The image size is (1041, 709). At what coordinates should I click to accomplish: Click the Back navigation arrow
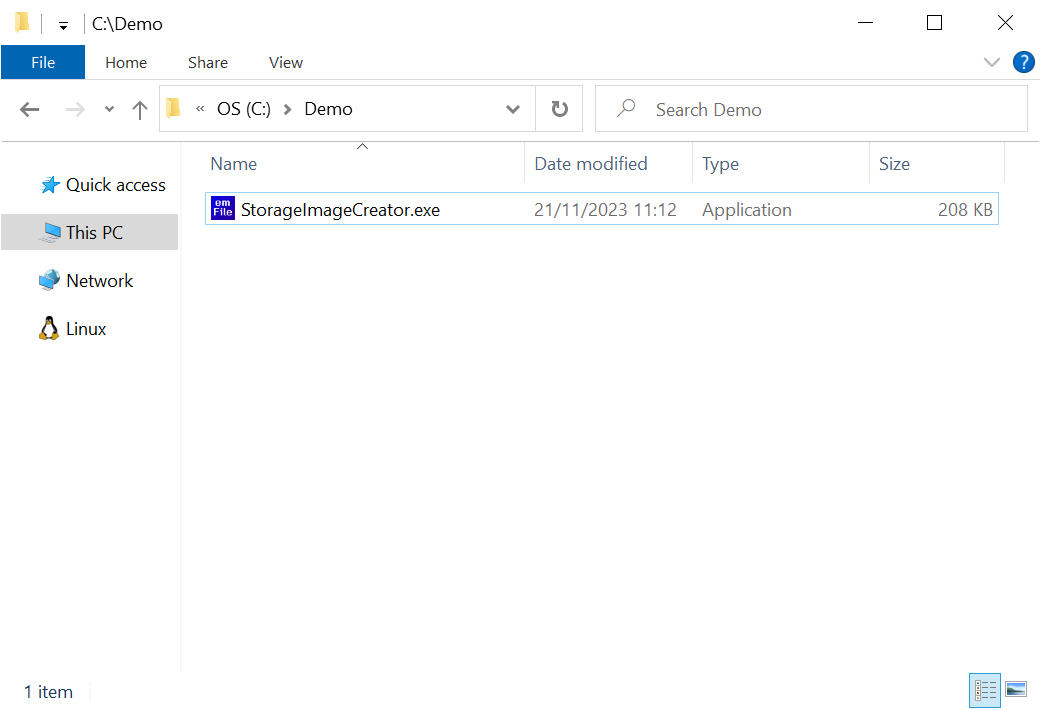[30, 110]
